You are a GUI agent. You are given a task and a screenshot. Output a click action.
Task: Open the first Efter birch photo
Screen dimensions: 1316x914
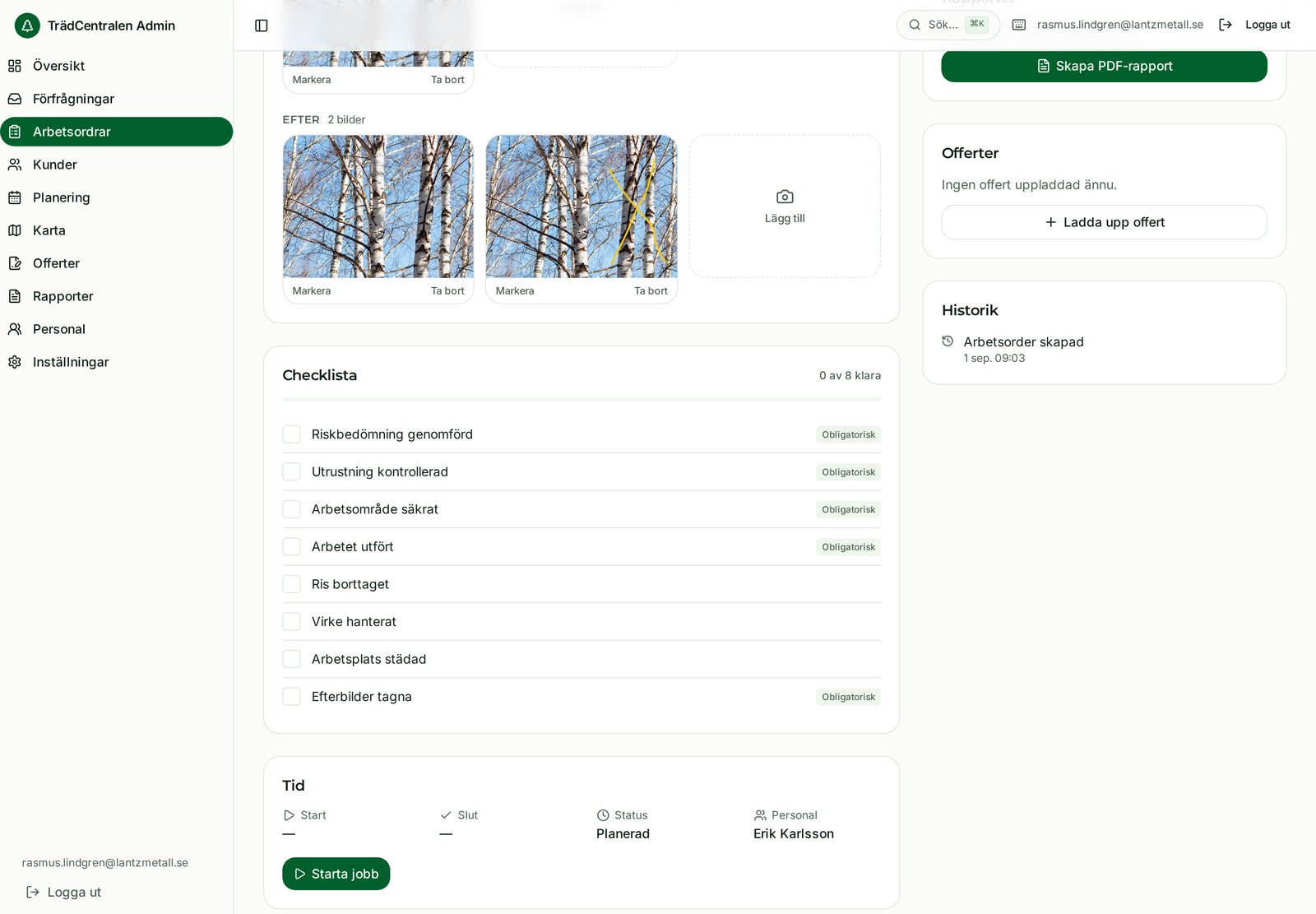[x=378, y=206]
